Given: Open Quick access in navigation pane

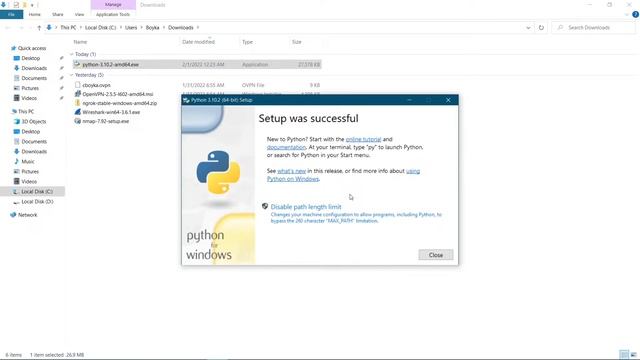Looking at the screenshot, I should pos(32,48).
